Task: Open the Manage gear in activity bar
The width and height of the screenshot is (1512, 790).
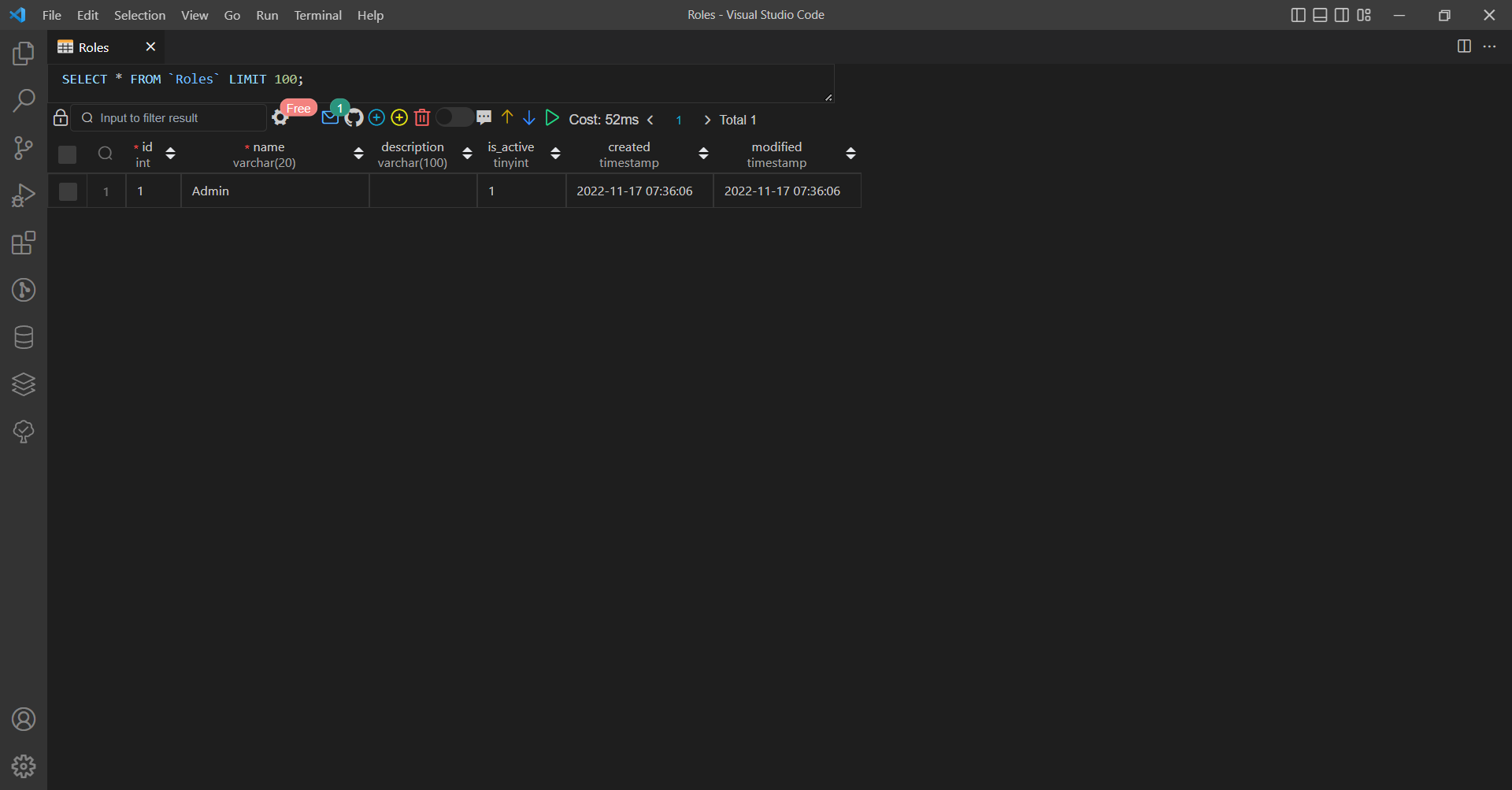Action: (x=24, y=766)
